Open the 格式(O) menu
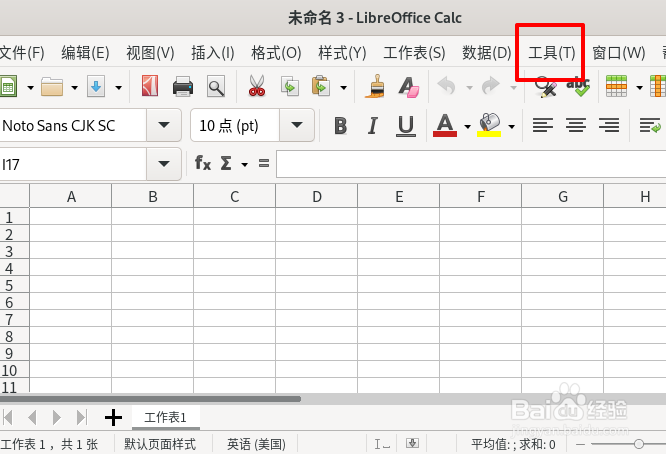Screen dimensions: 666x454 (x=277, y=53)
